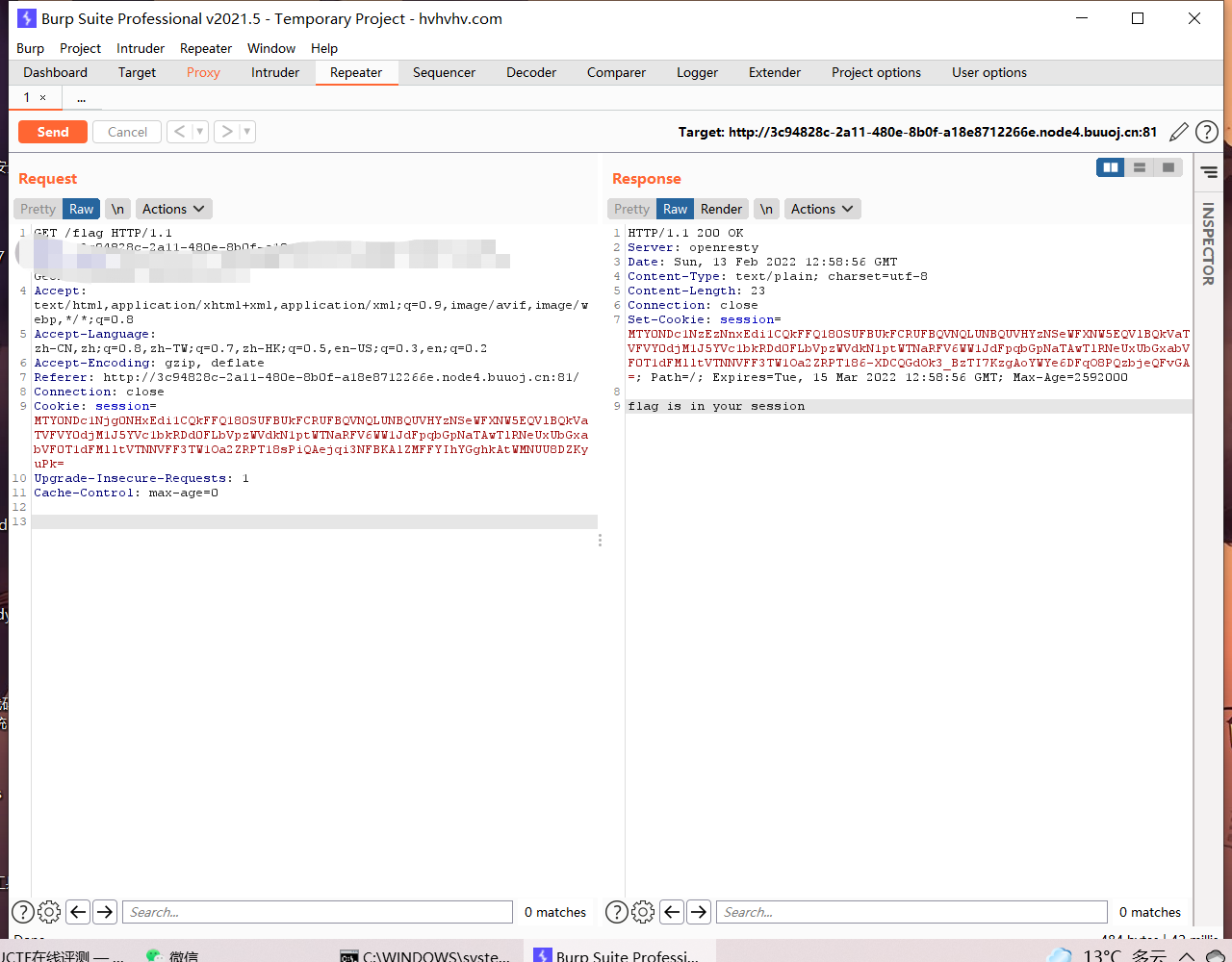Switch to the Decoder tab
The width and height of the screenshot is (1232, 962).
530,72
